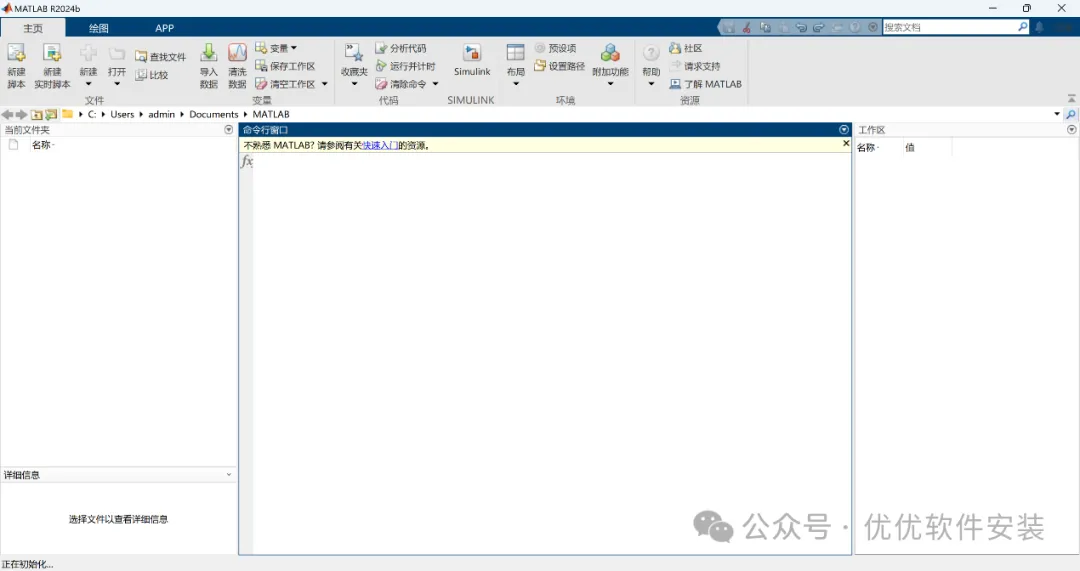The height and width of the screenshot is (571, 1080).
Task: Switch to the APP tab
Action: click(x=165, y=28)
